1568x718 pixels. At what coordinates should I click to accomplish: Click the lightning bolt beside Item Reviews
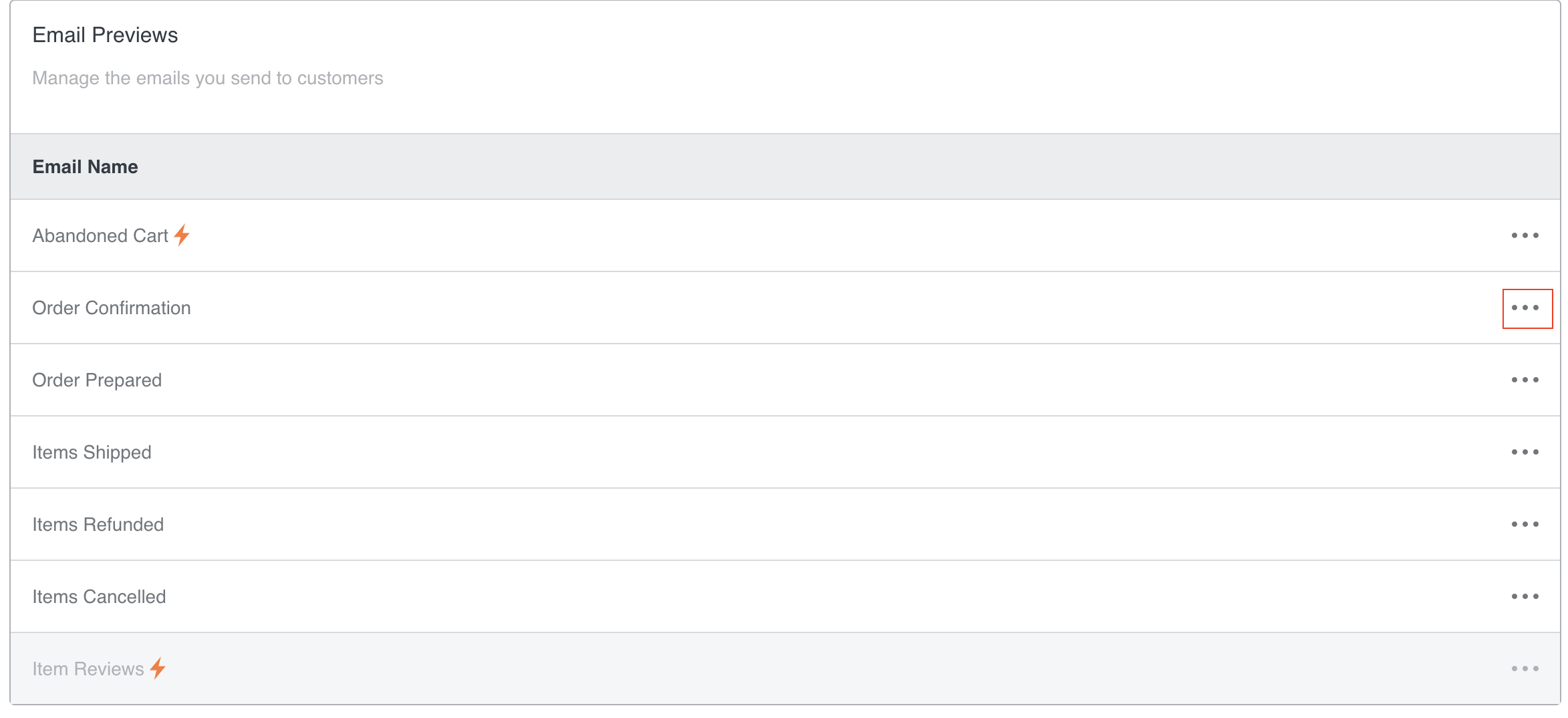click(158, 669)
